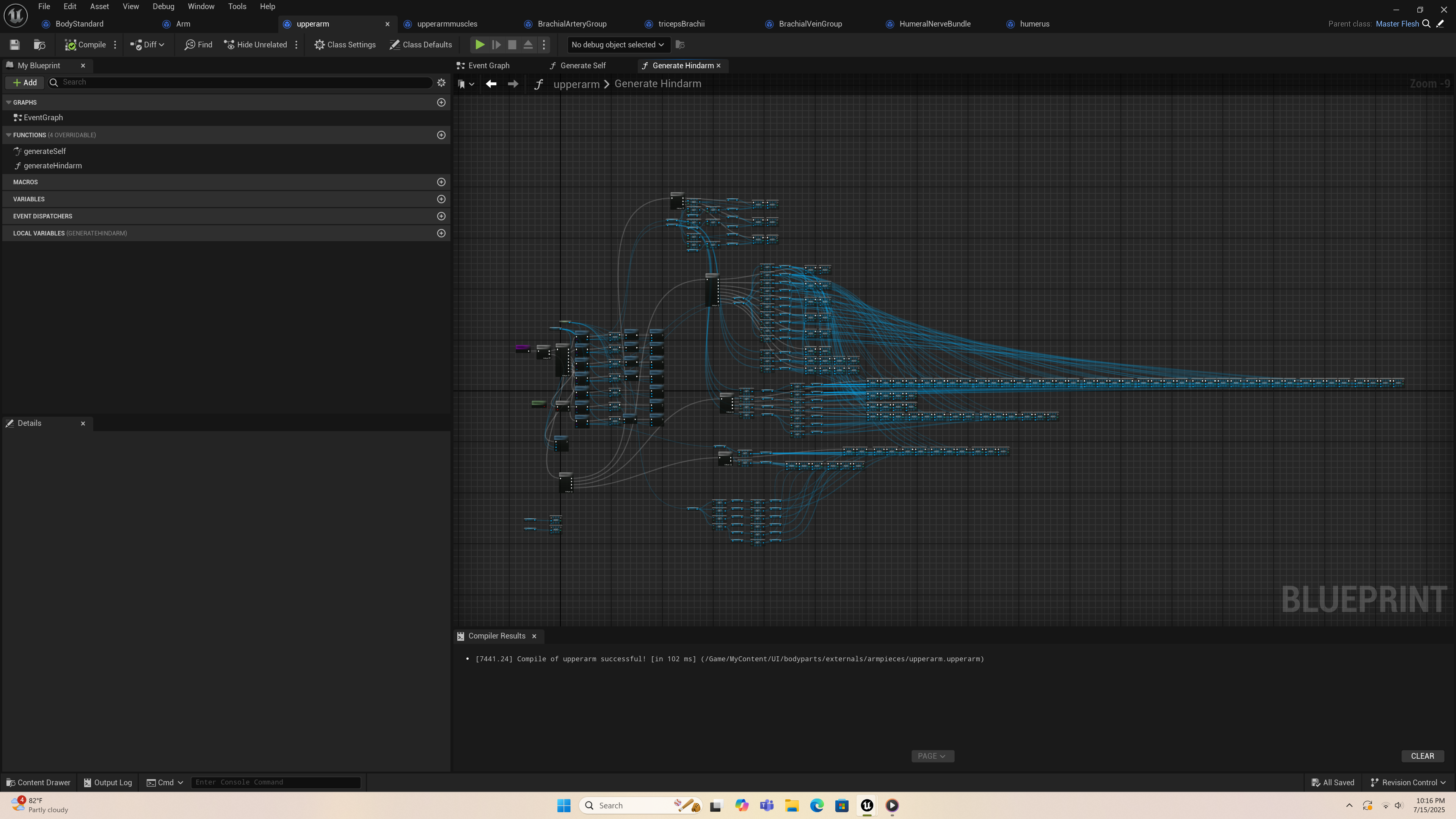Viewport: 1456px width, 819px height.
Task: Navigate back in graph history
Action: [491, 84]
